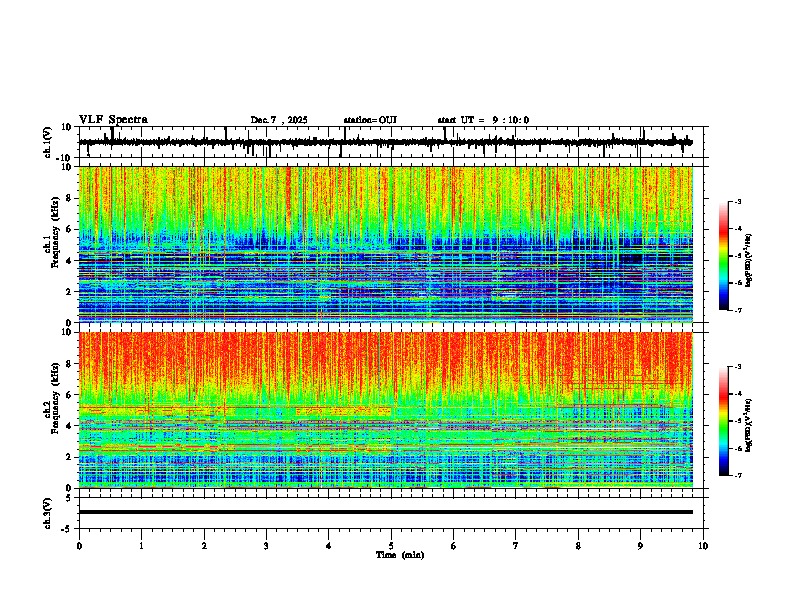
Task: Click the time axis tick label 9
Action: [x=640, y=546]
